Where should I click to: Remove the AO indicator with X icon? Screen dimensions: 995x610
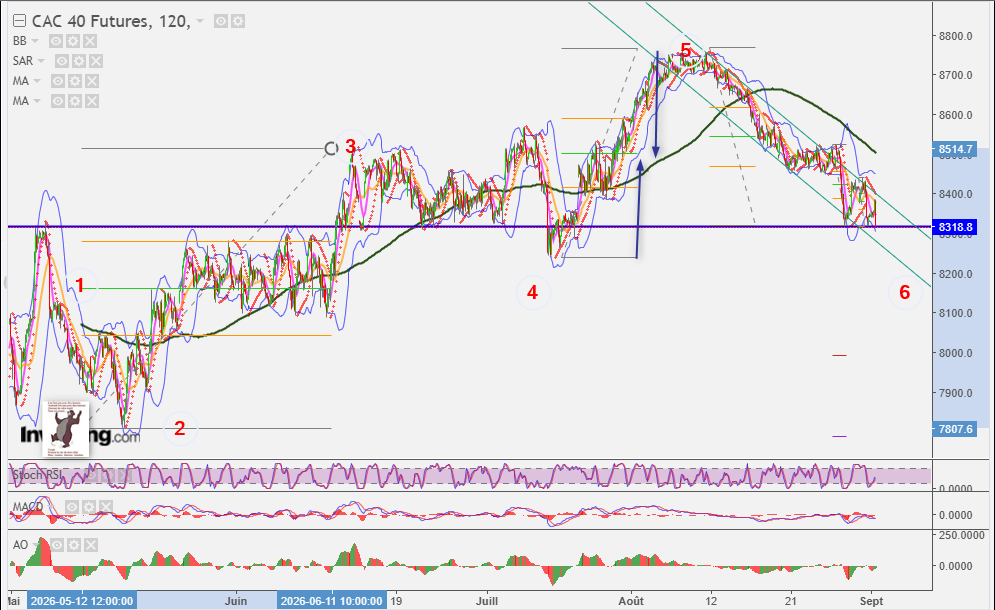[x=91, y=545]
